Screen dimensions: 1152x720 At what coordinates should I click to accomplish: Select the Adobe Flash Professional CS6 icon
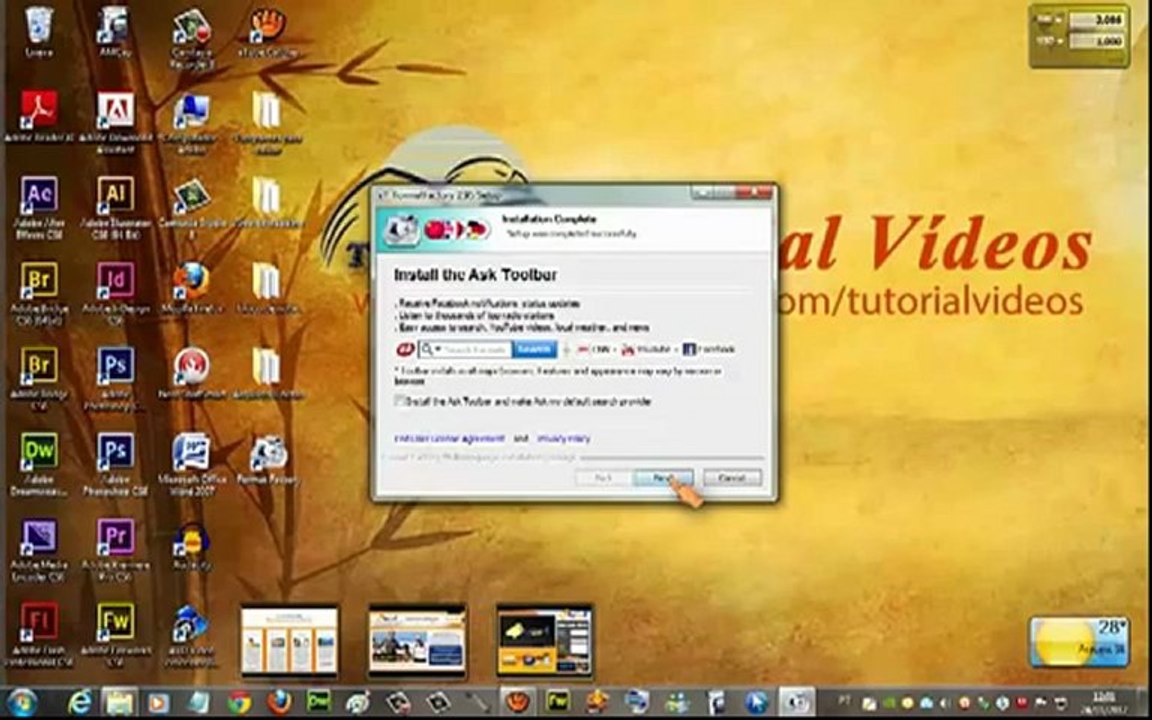click(39, 635)
